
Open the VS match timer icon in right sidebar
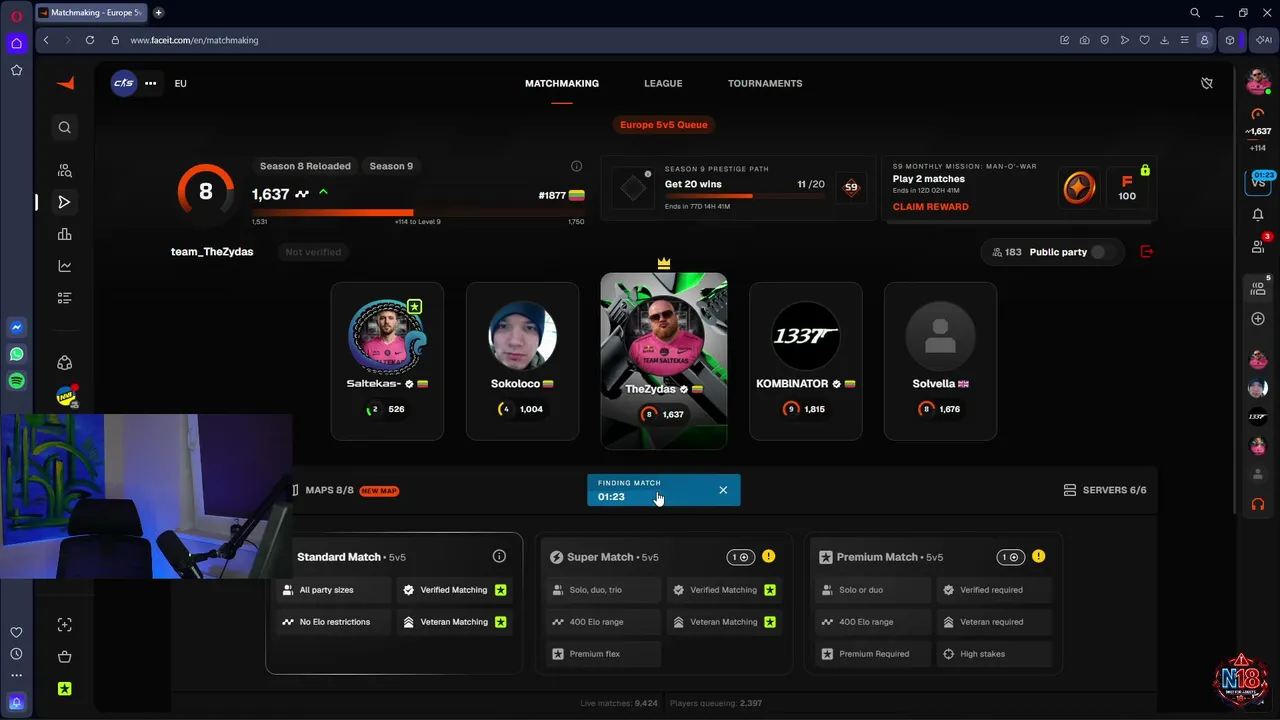click(x=1258, y=182)
